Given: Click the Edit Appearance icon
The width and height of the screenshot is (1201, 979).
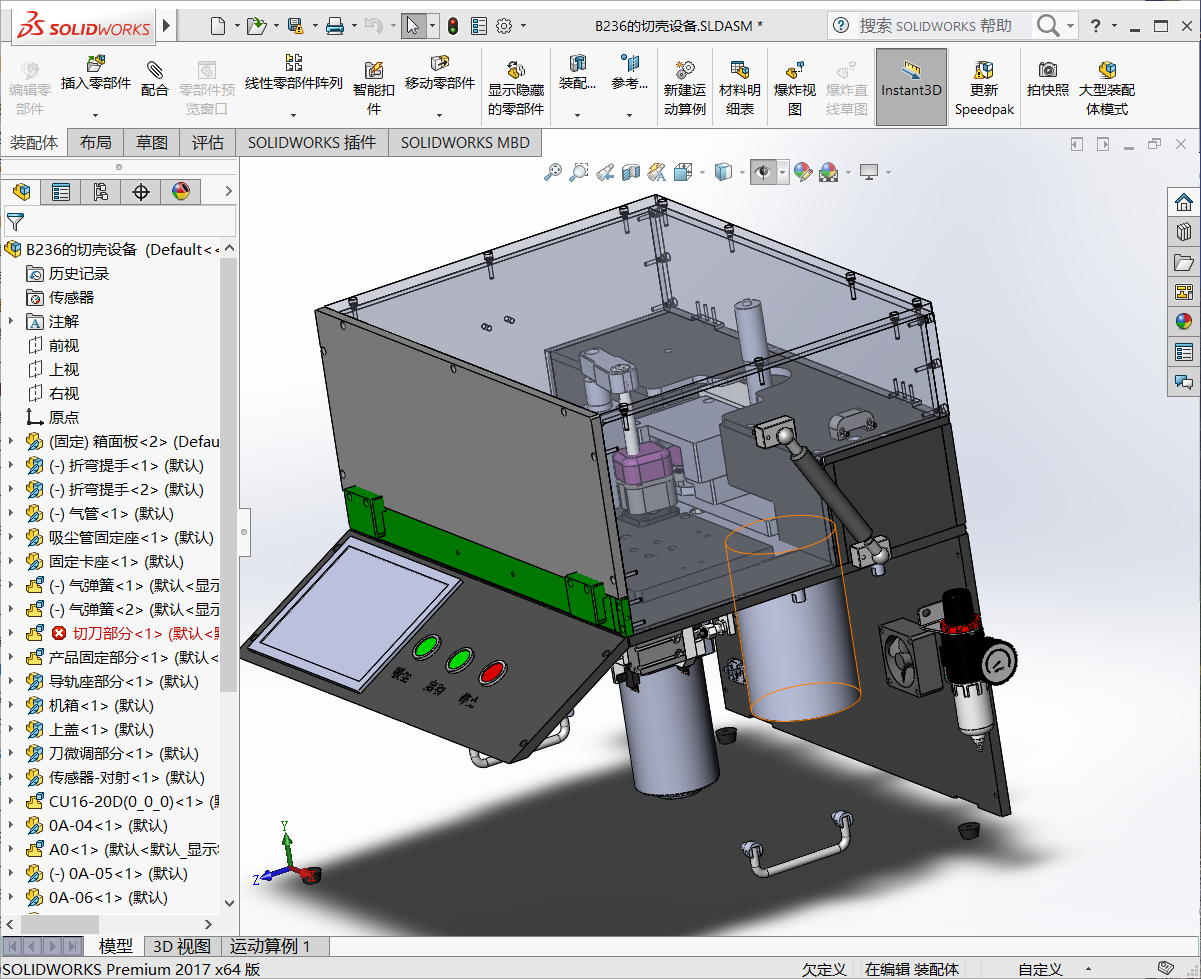Looking at the screenshot, I should point(802,172).
